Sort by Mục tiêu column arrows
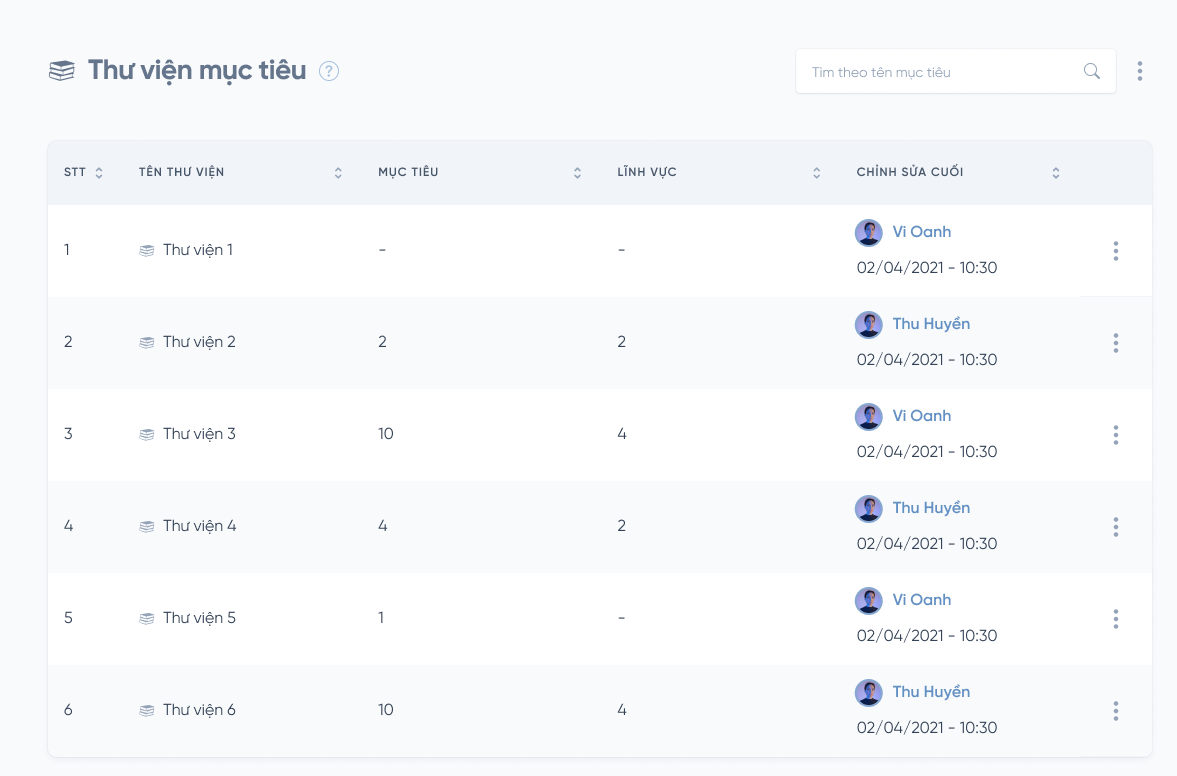This screenshot has width=1177, height=776. click(x=577, y=173)
